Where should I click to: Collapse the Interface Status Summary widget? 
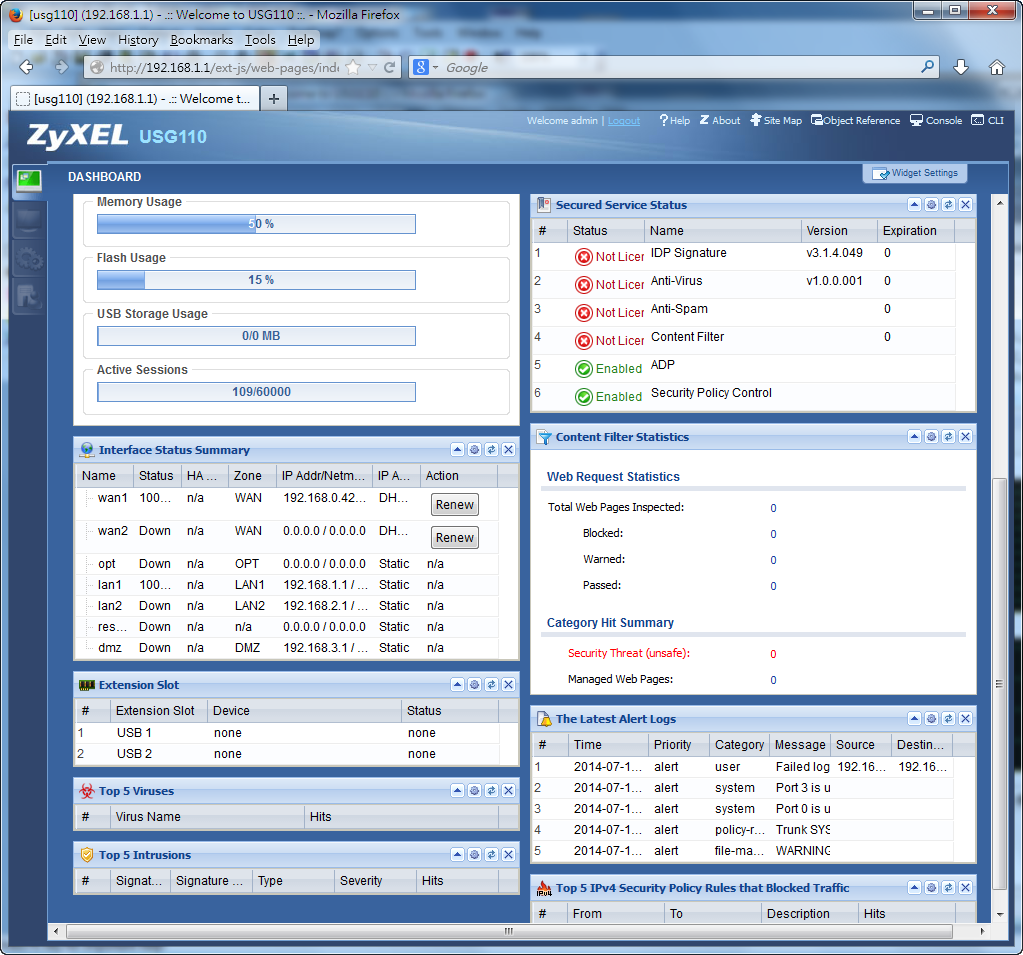tap(457, 450)
